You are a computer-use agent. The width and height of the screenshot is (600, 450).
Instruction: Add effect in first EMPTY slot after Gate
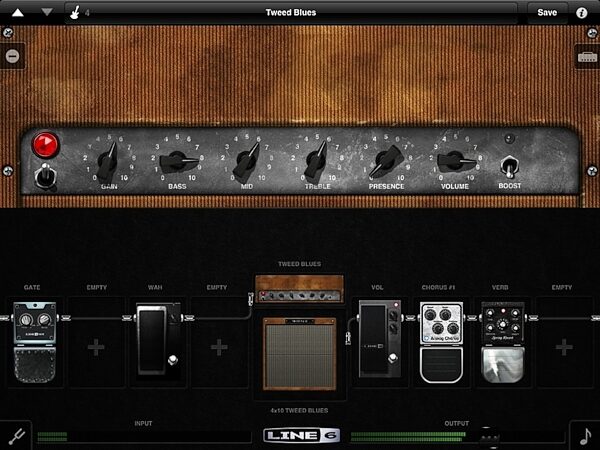[96, 347]
